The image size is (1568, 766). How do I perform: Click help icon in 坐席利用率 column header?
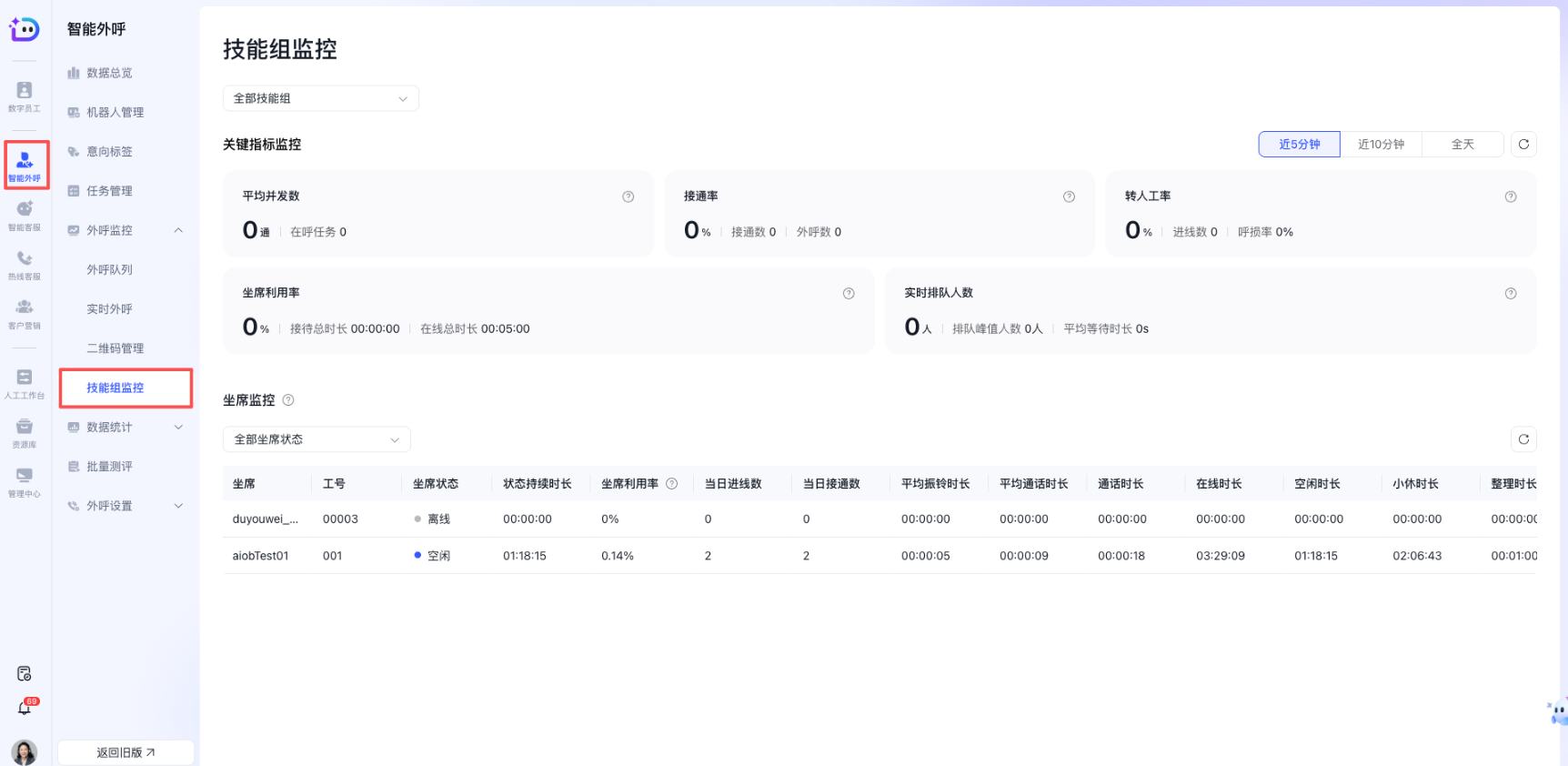point(672,484)
